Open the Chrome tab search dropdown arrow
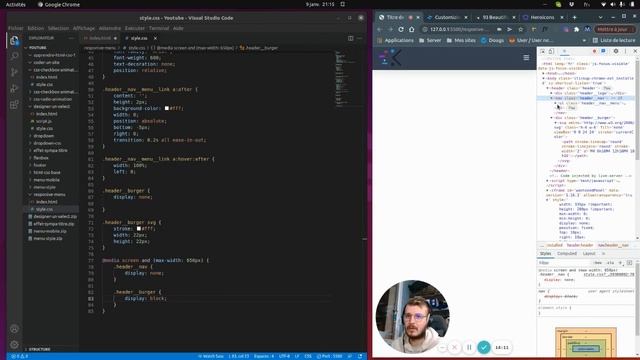Screen dimensions: 640x360 pyautogui.click(x=600, y=17)
